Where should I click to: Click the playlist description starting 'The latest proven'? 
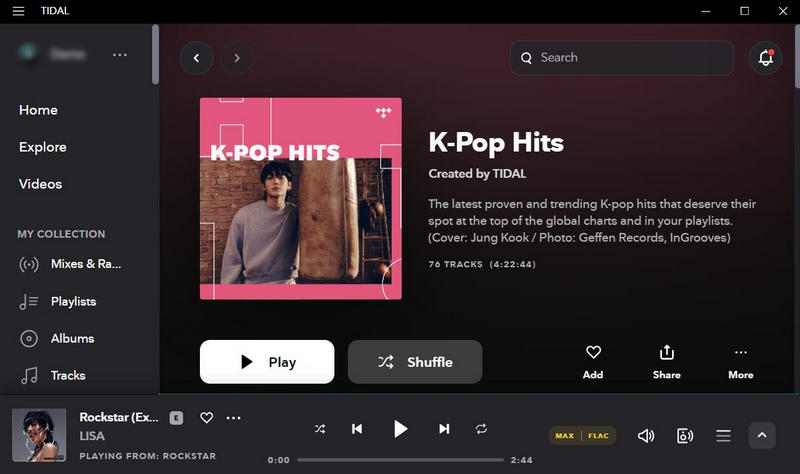(x=592, y=220)
